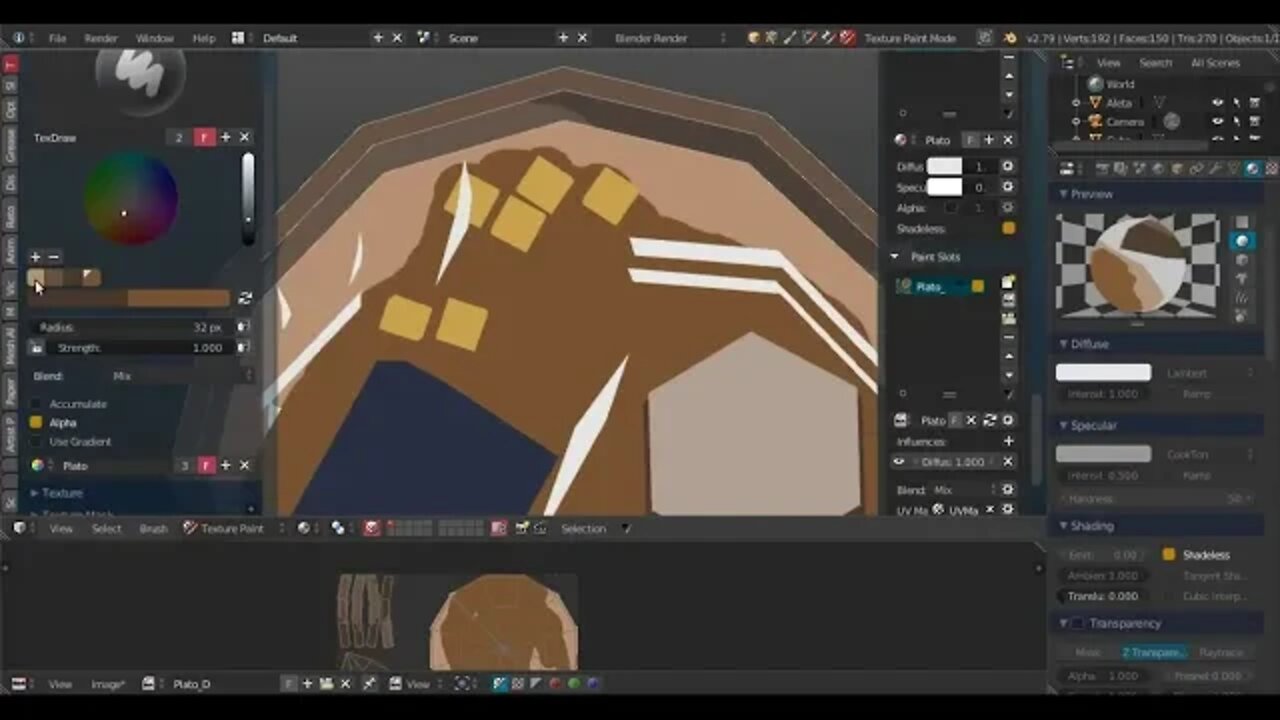Image resolution: width=1280 pixels, height=720 pixels.
Task: Click the Diffuse color swatch in N panel
Action: (944, 167)
